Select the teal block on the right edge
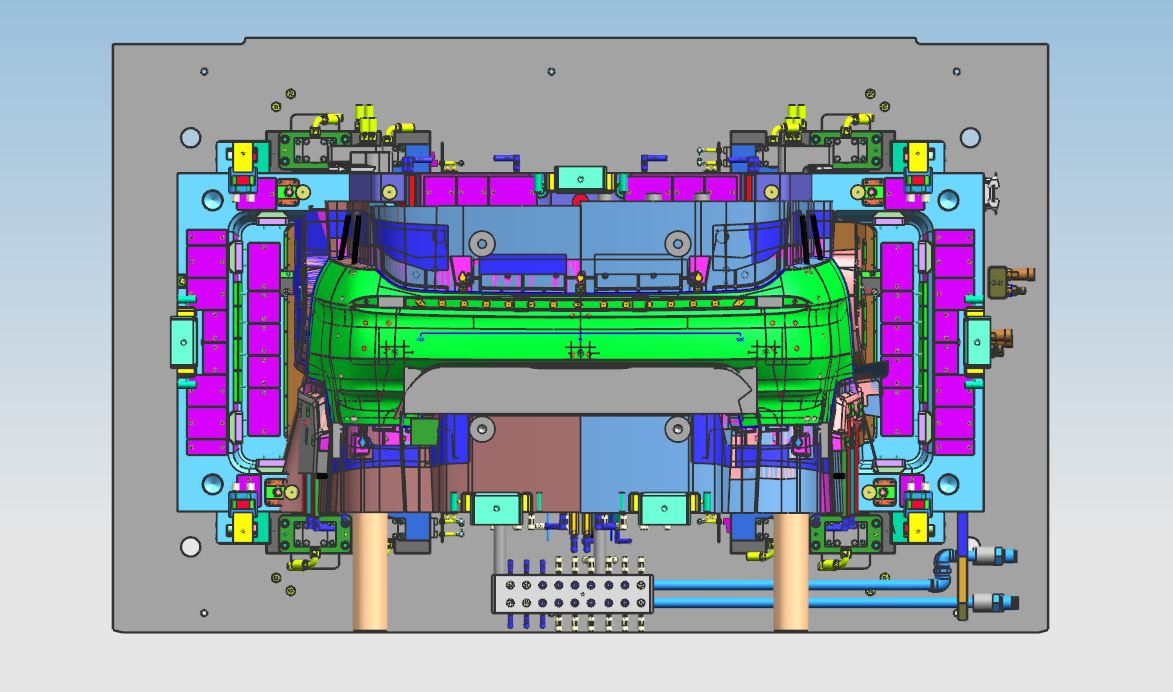Viewport: 1173px width, 692px height. pyautogui.click(x=975, y=343)
